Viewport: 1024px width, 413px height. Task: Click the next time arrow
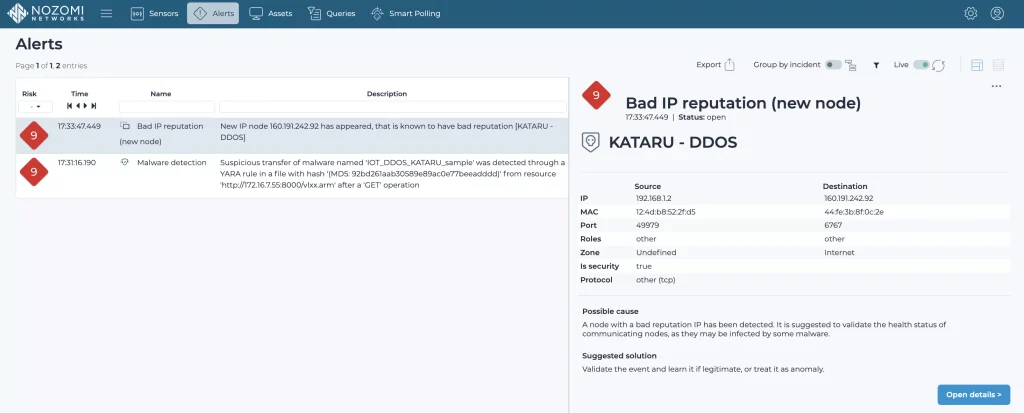[86, 106]
